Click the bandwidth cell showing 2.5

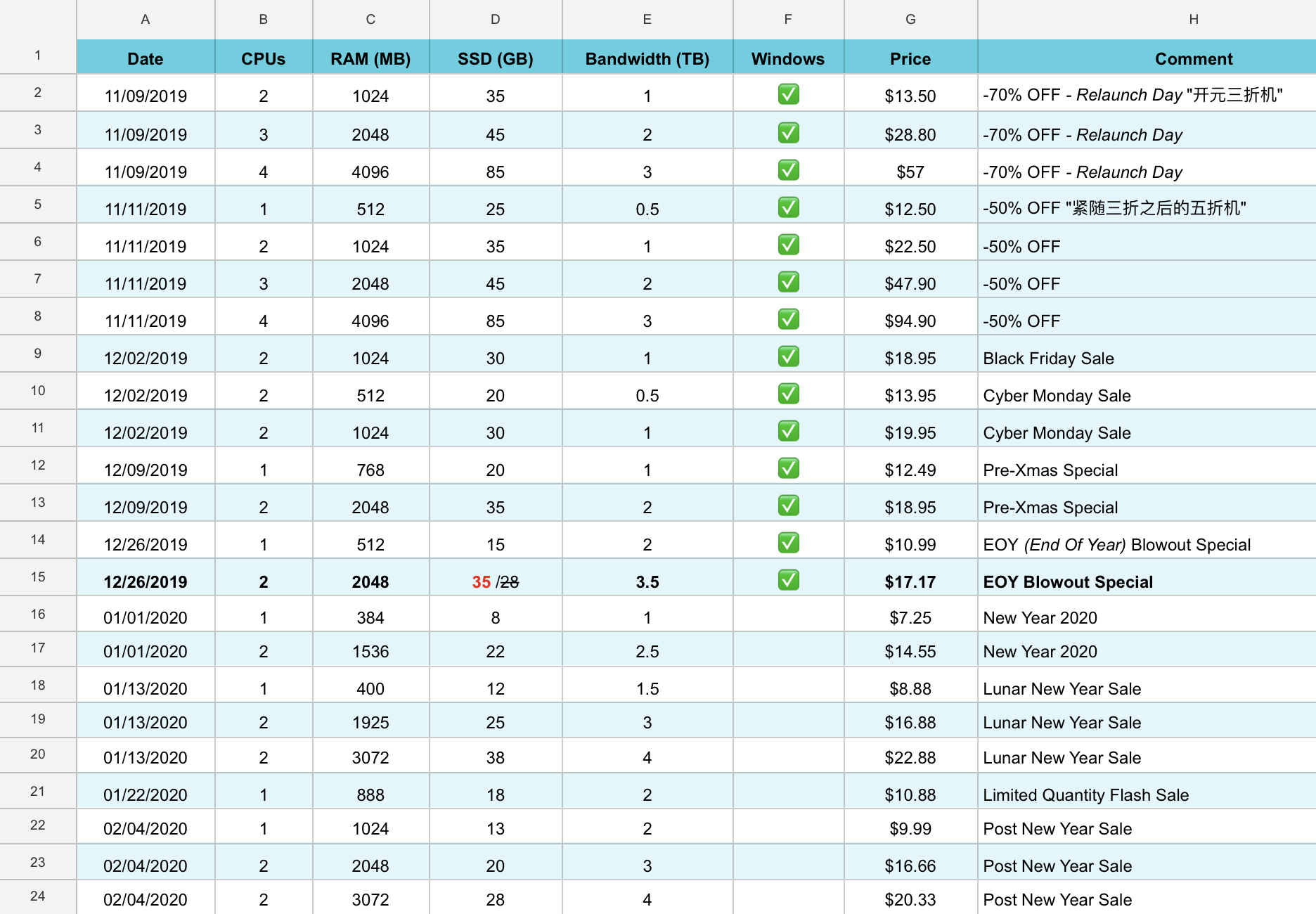[x=647, y=650]
